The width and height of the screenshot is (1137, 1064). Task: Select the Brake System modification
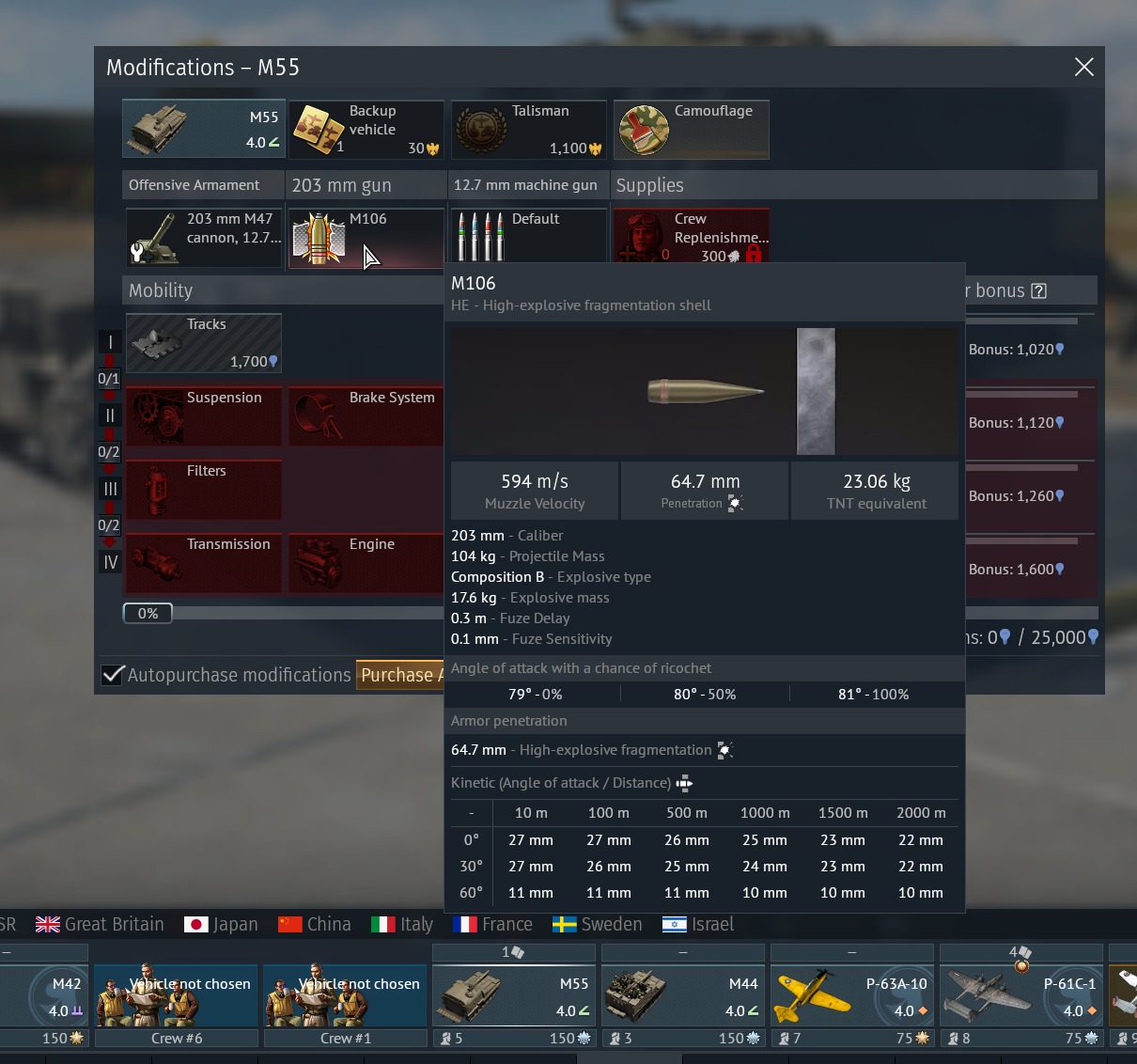point(366,416)
